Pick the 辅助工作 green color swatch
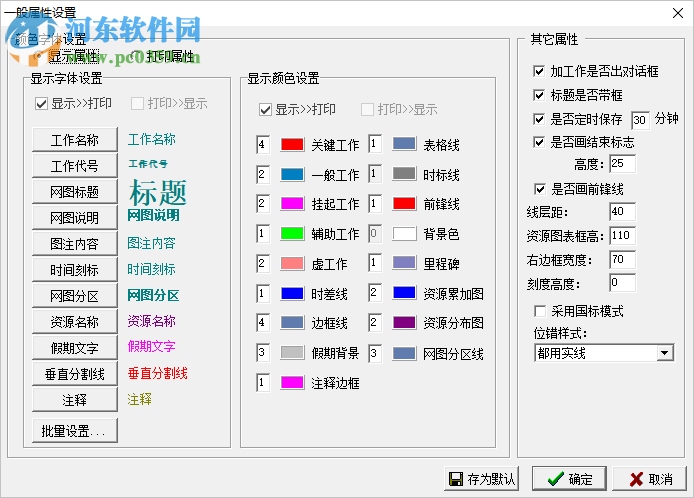This screenshot has height=498, width=694. [292, 233]
